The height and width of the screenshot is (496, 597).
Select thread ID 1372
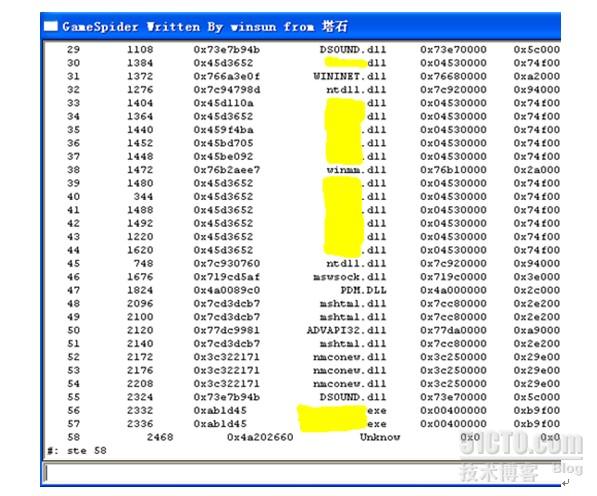140,76
